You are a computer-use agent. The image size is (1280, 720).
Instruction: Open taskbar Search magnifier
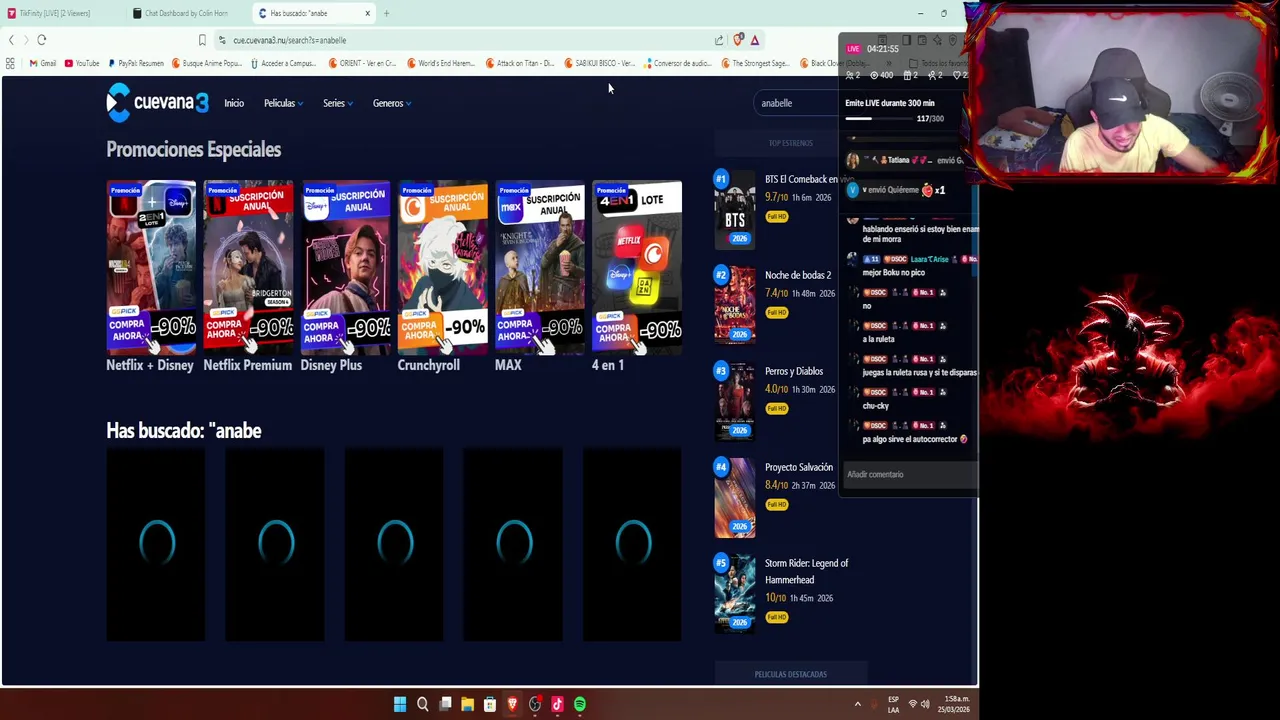pos(422,704)
